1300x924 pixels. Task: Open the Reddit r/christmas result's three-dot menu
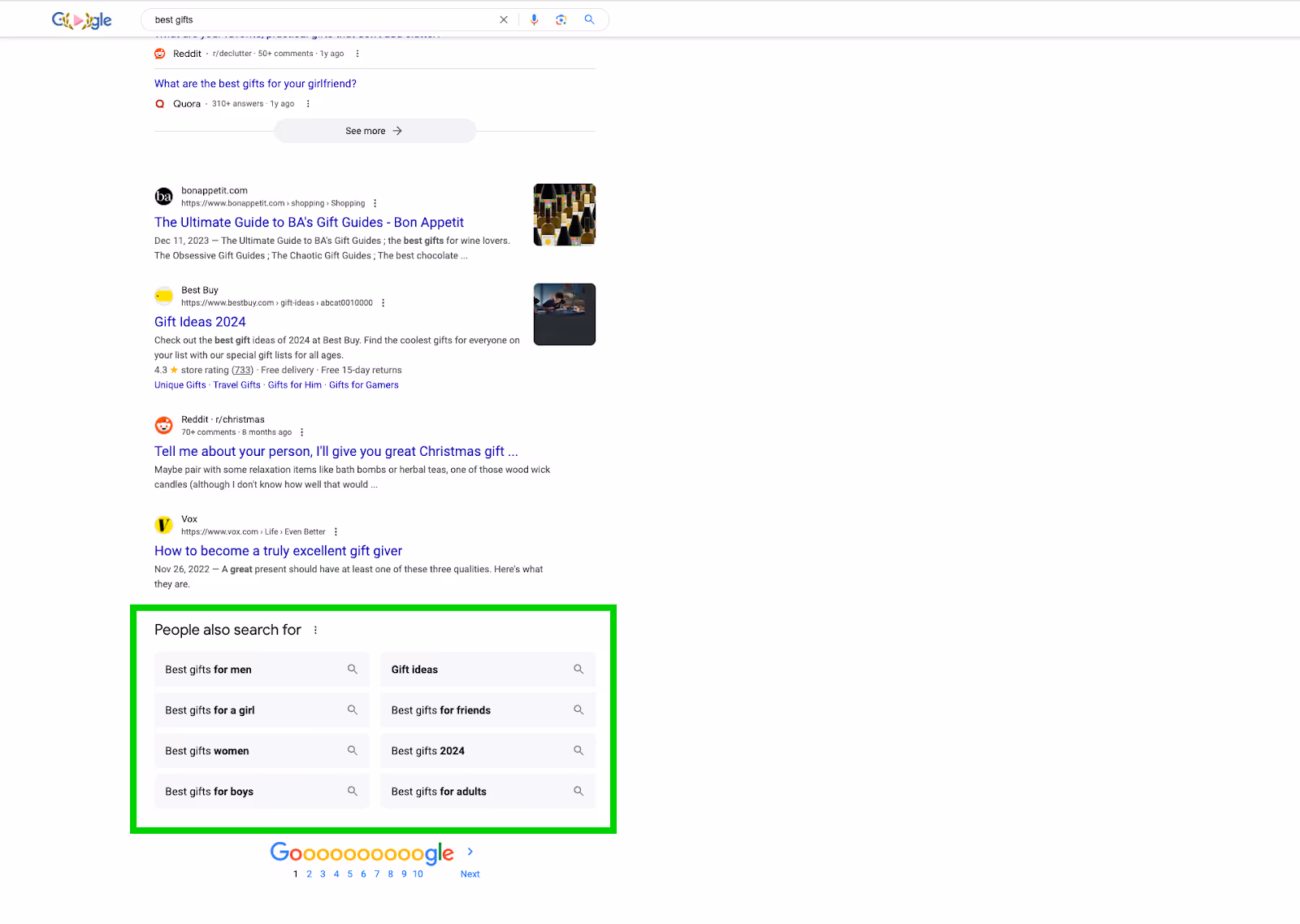tap(301, 432)
